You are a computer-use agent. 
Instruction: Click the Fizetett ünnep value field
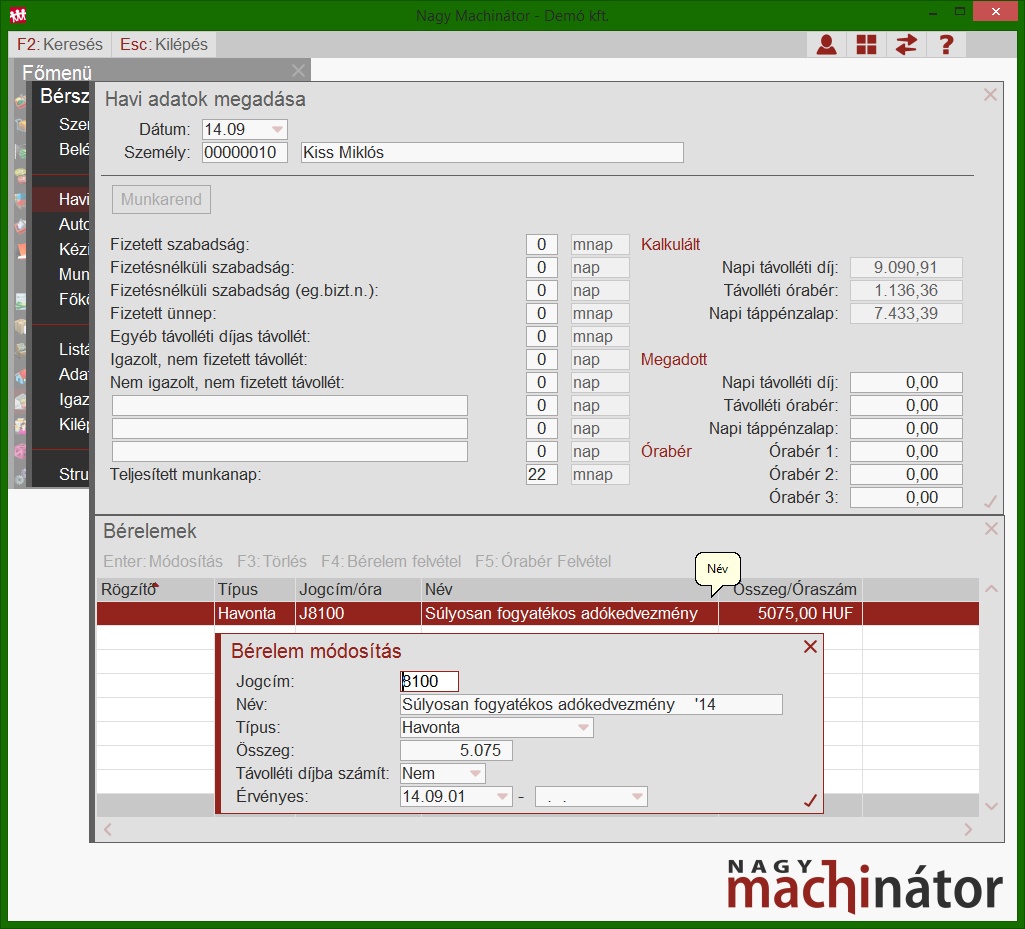tap(541, 313)
